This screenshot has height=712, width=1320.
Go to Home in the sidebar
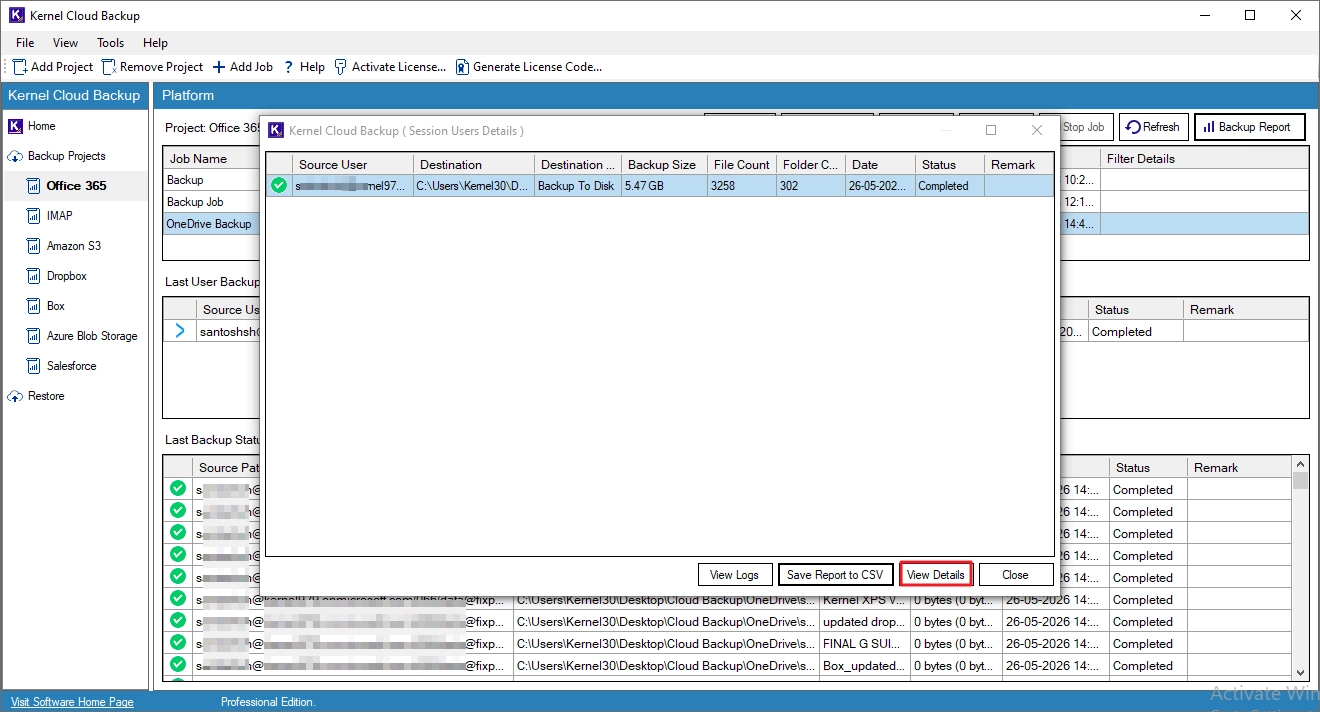(x=42, y=126)
